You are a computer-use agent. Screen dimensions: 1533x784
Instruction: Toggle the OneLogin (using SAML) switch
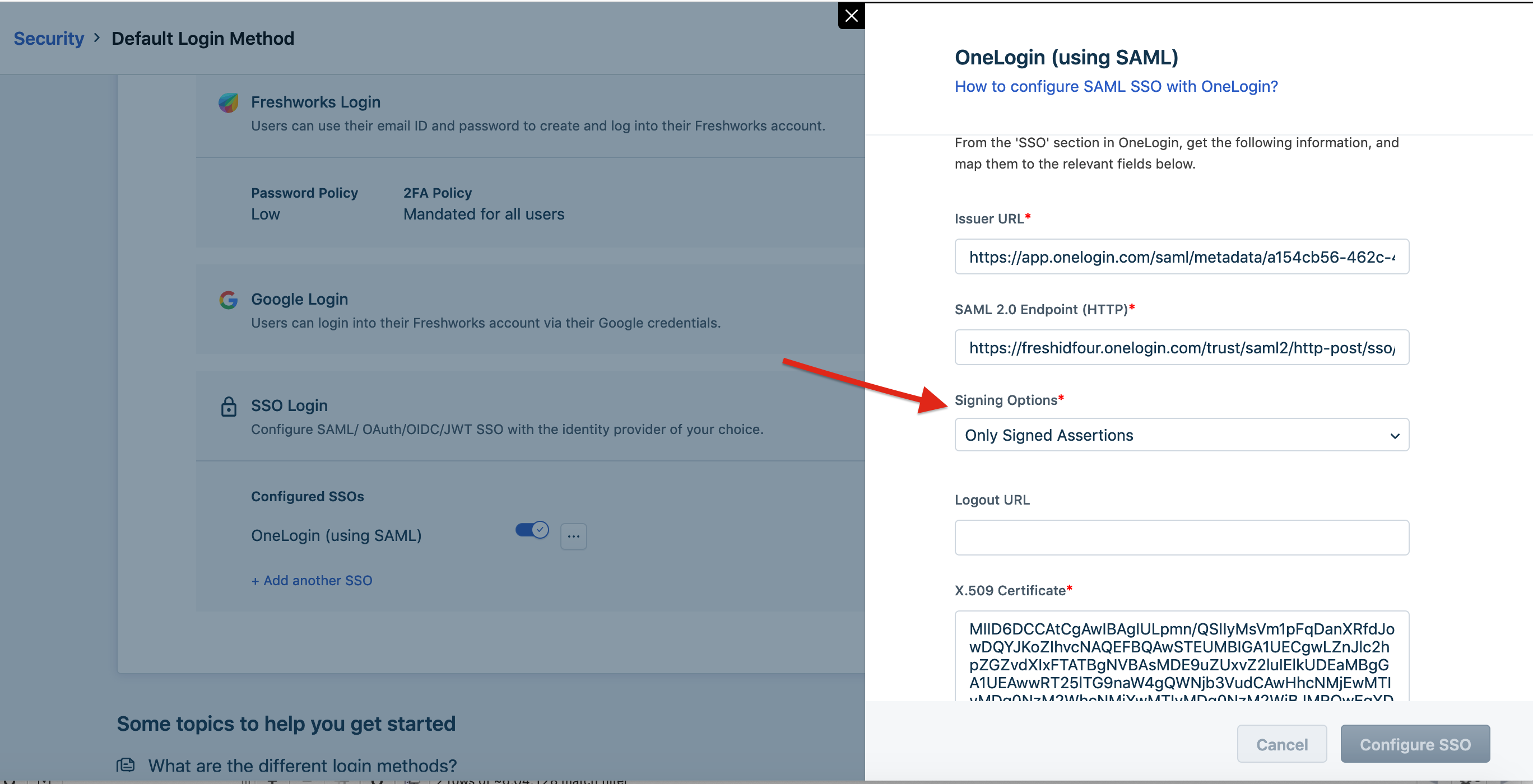(531, 530)
